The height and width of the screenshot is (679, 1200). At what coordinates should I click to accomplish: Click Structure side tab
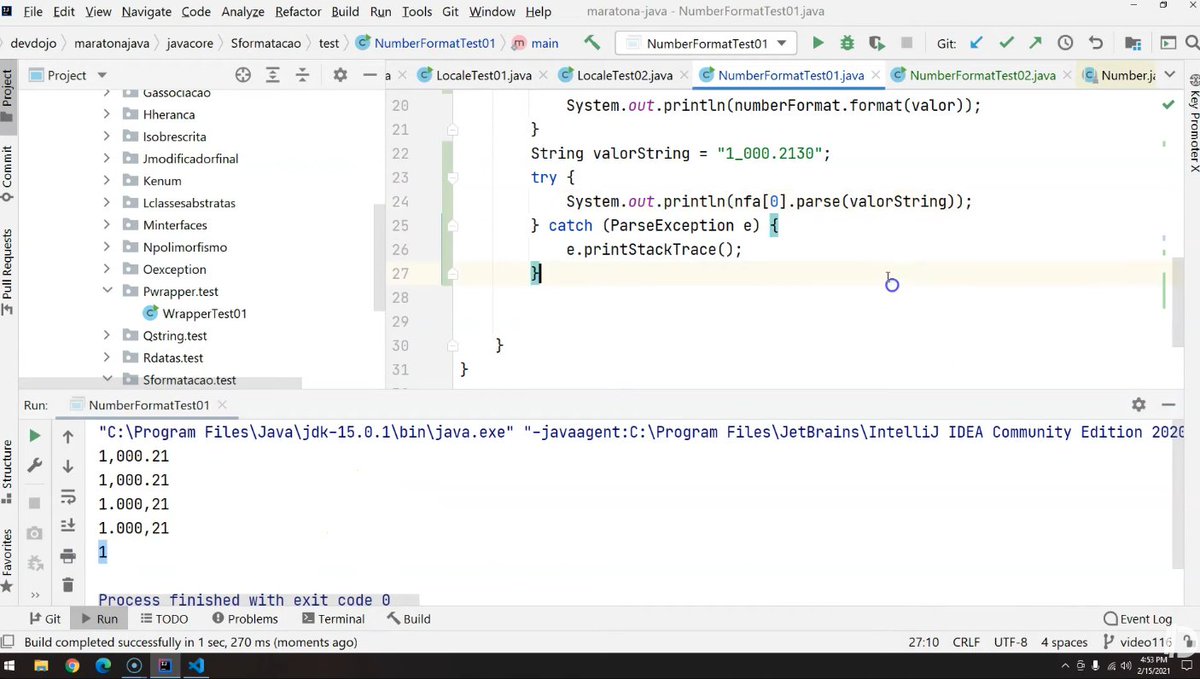(8, 471)
